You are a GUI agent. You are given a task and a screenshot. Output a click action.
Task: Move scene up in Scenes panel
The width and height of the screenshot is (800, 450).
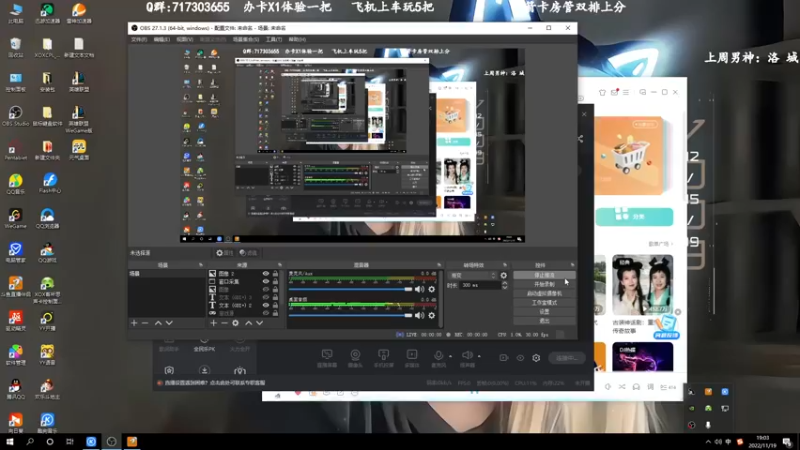158,323
